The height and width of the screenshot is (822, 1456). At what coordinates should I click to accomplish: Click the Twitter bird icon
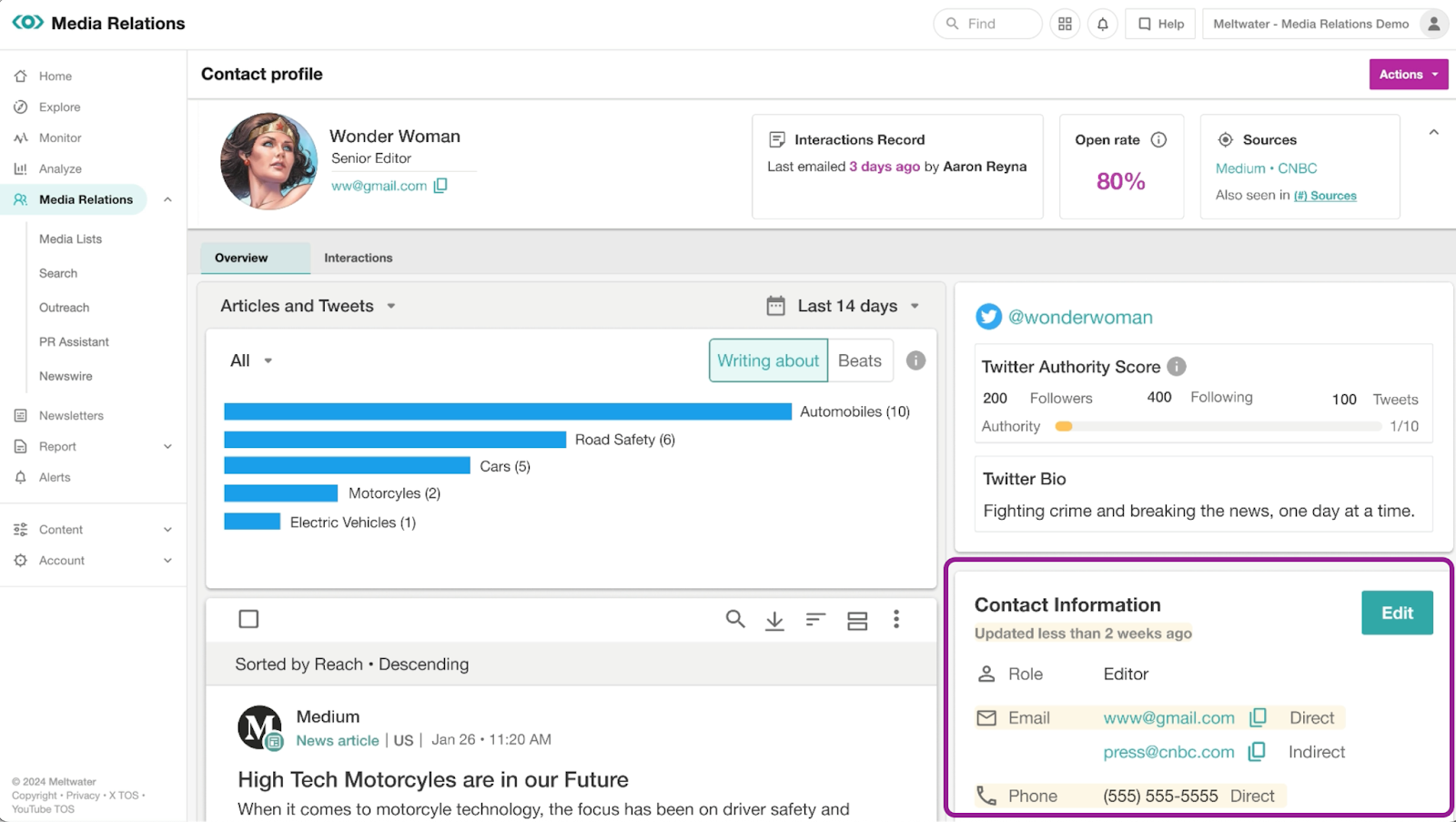click(x=988, y=317)
